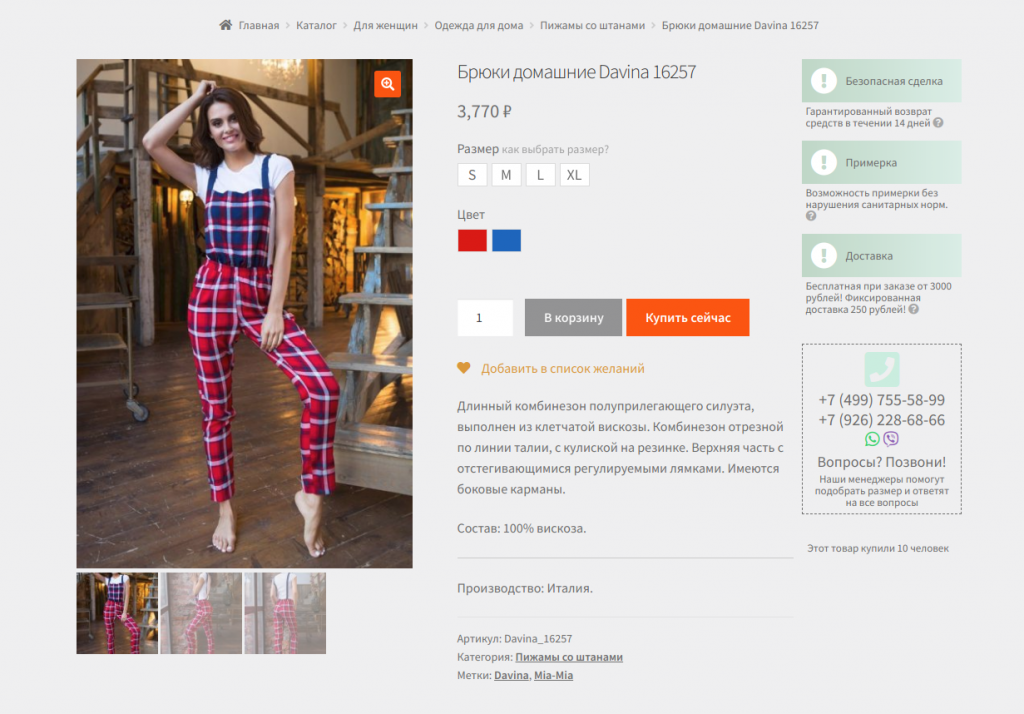The height and width of the screenshot is (714, 1024).
Task: Click the help icon under fitting description
Action: click(810, 216)
